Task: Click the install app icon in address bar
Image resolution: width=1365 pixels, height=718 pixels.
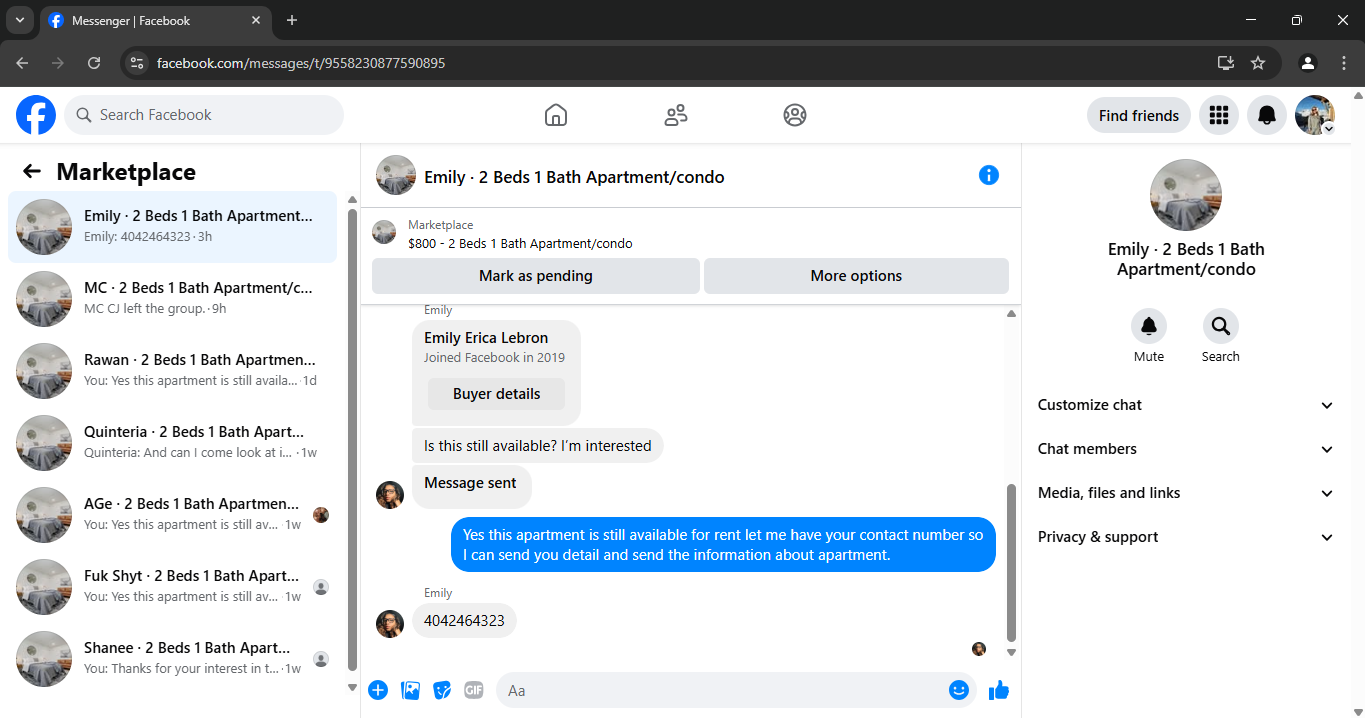Action: point(1226,63)
